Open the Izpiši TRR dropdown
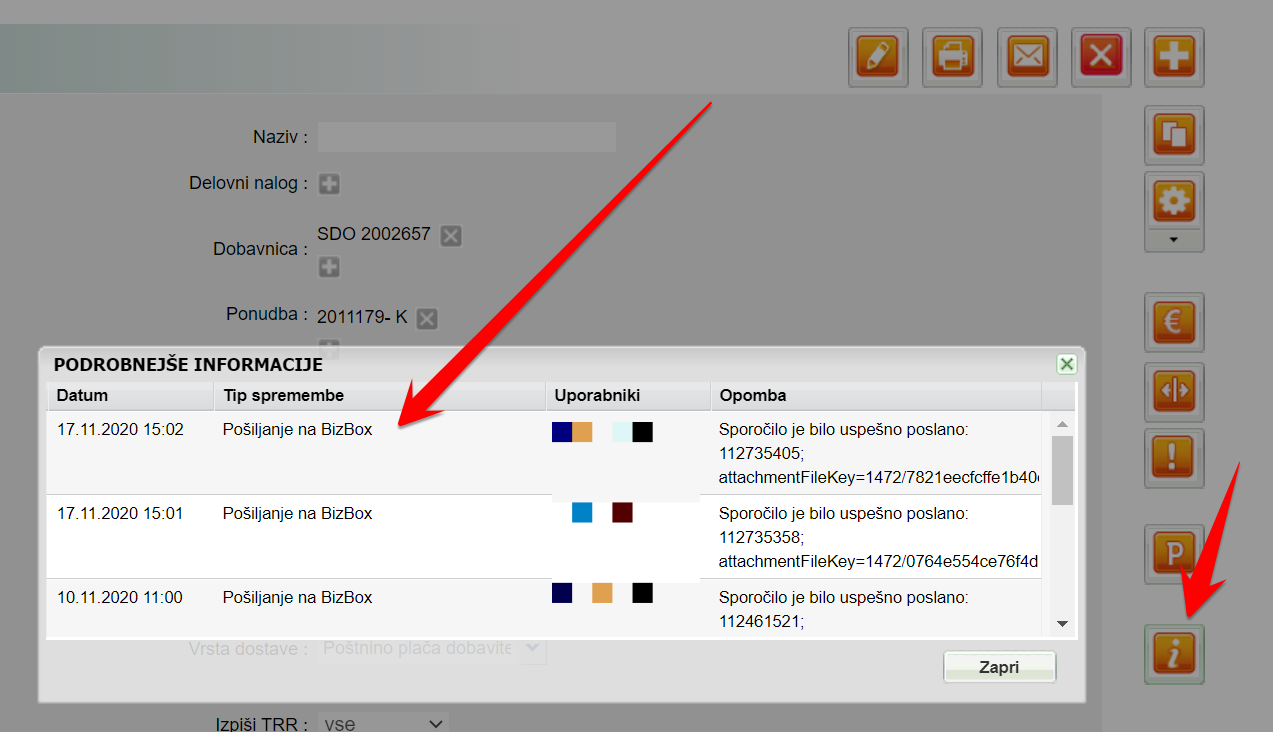The image size is (1273, 732). tap(384, 723)
